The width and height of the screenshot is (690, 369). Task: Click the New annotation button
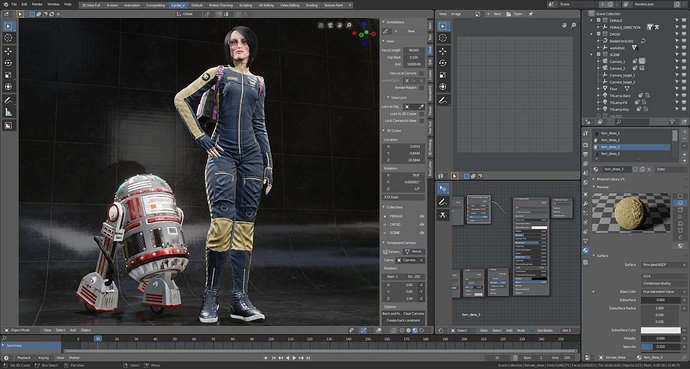pyautogui.click(x=411, y=31)
